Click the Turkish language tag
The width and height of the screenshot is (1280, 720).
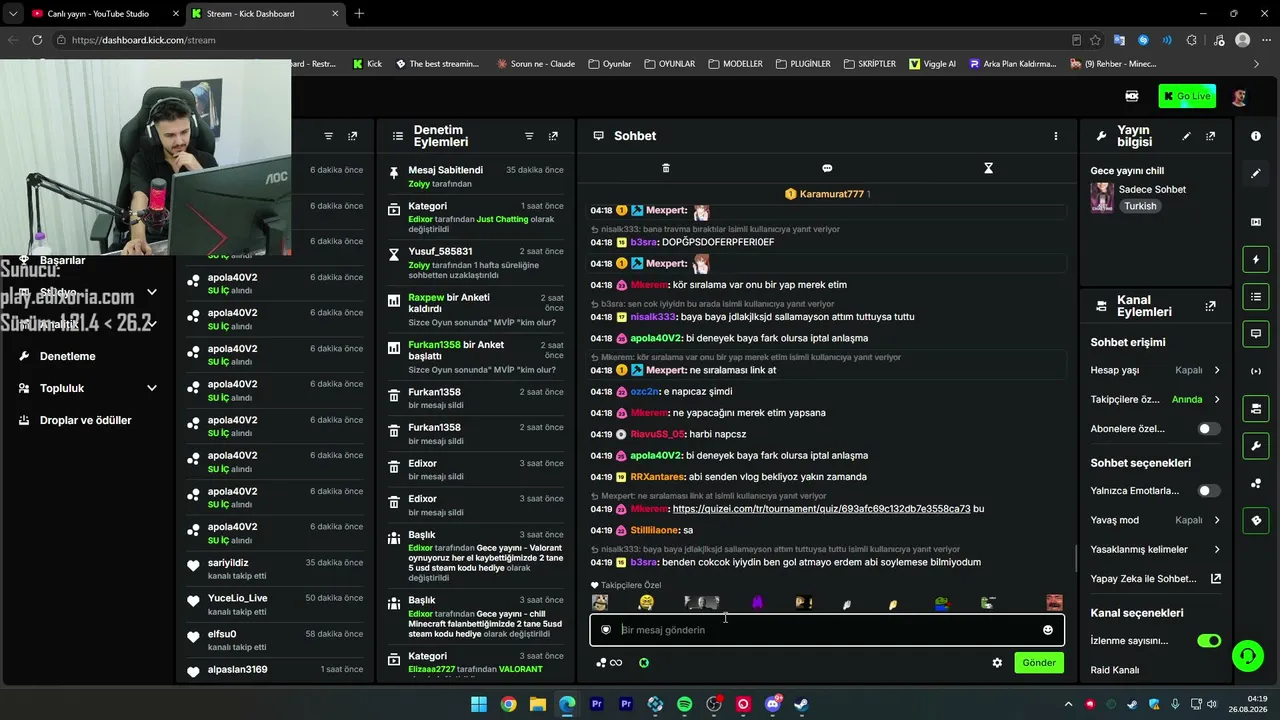pyautogui.click(x=1139, y=206)
